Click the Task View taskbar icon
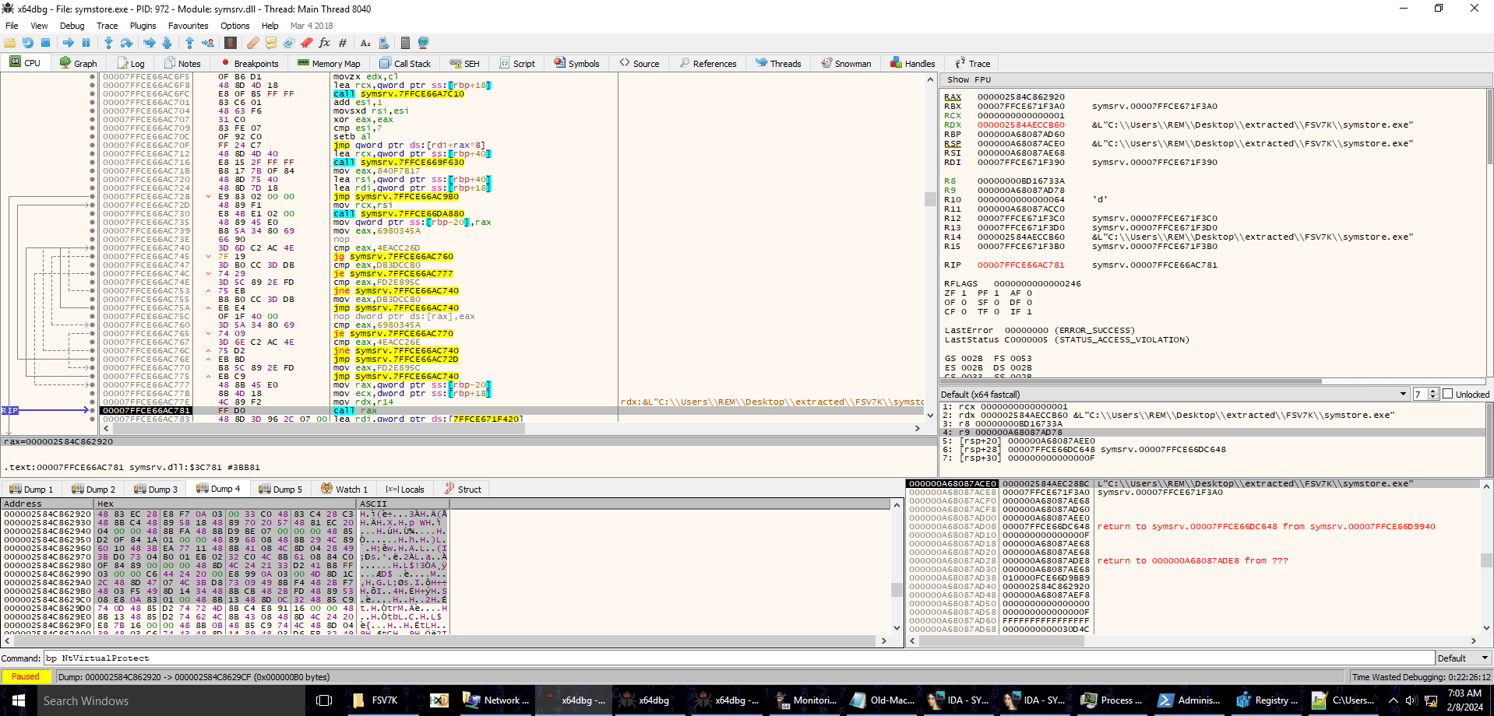 [324, 700]
